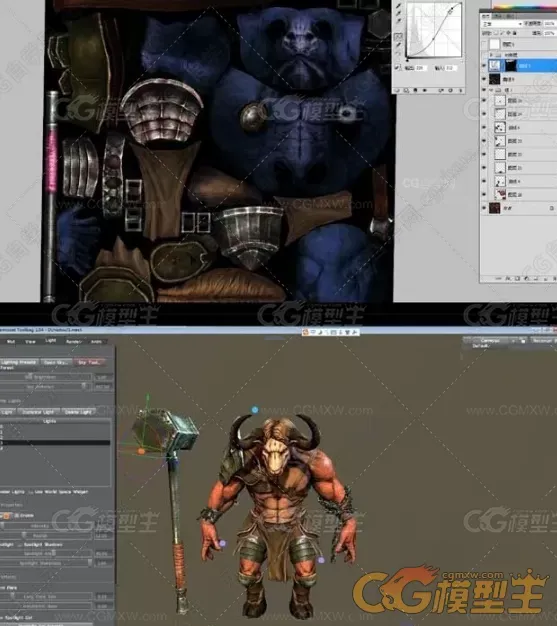557x626 pixels.
Task: Open the Light tab in Marmoset Toolbag
Action: pyautogui.click(x=50, y=341)
